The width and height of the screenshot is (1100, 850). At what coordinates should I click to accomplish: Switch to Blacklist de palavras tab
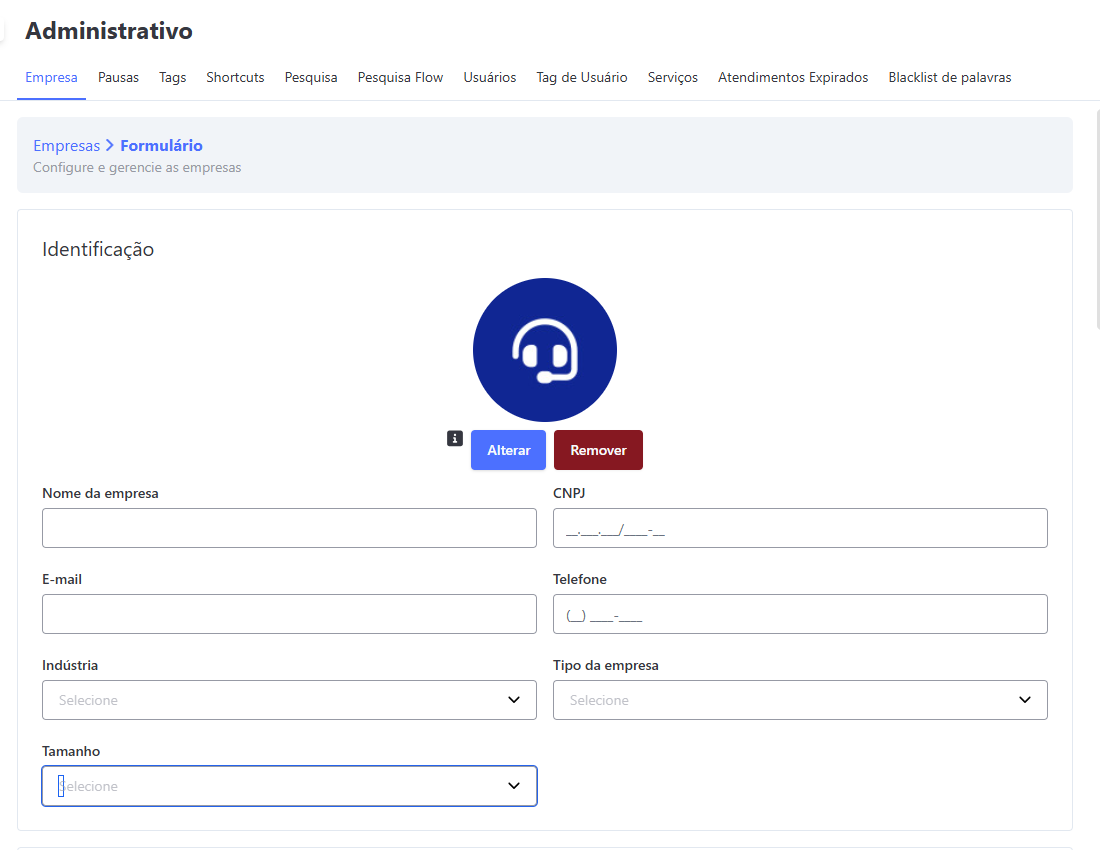coord(949,77)
